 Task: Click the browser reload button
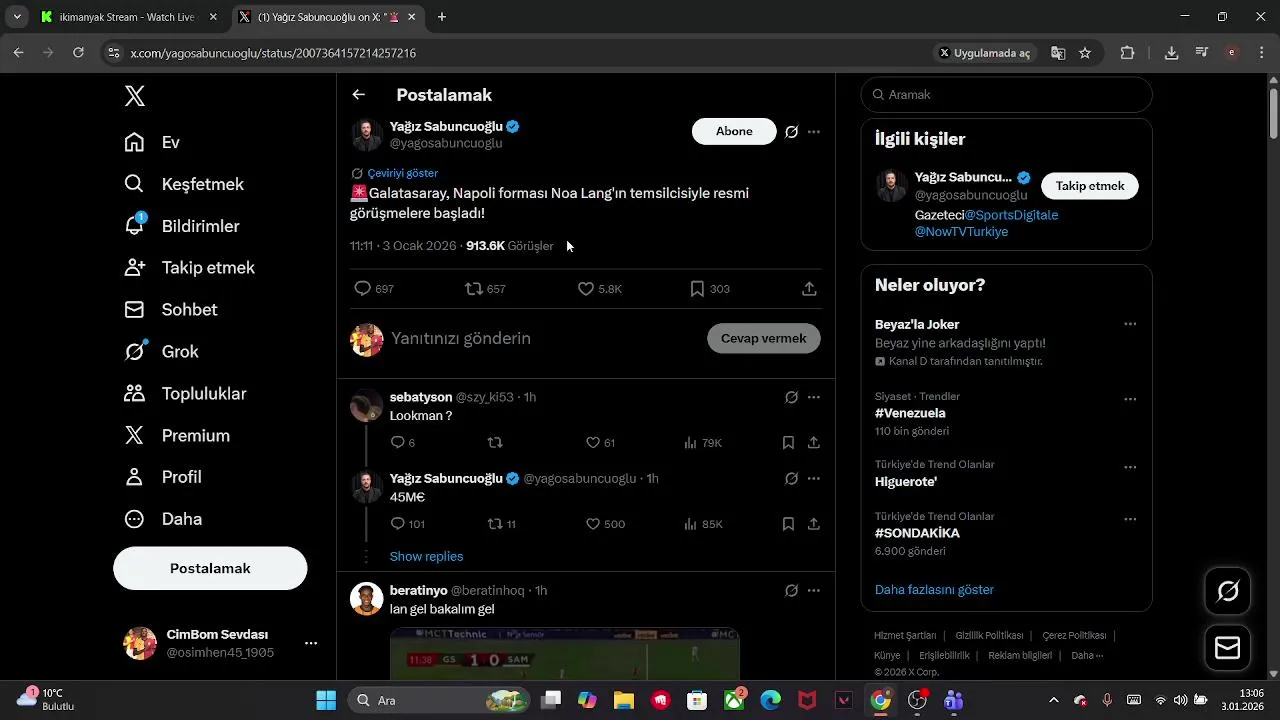[x=78, y=53]
